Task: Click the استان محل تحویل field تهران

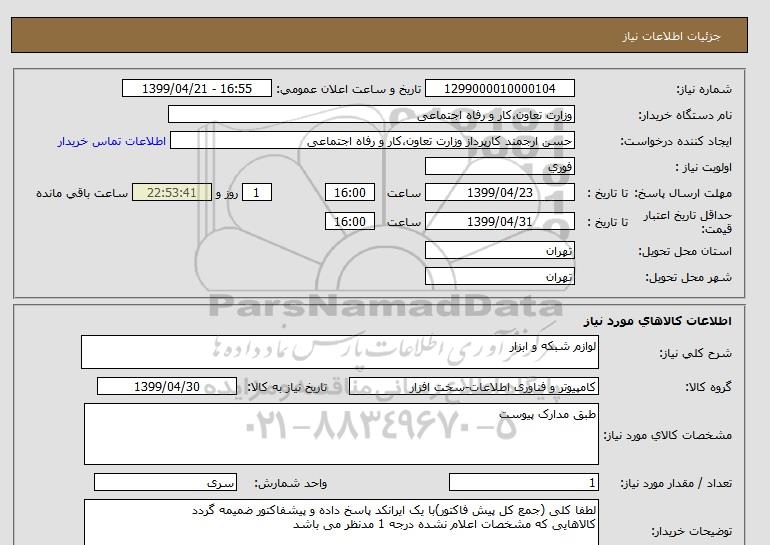Action: pyautogui.click(x=499, y=250)
